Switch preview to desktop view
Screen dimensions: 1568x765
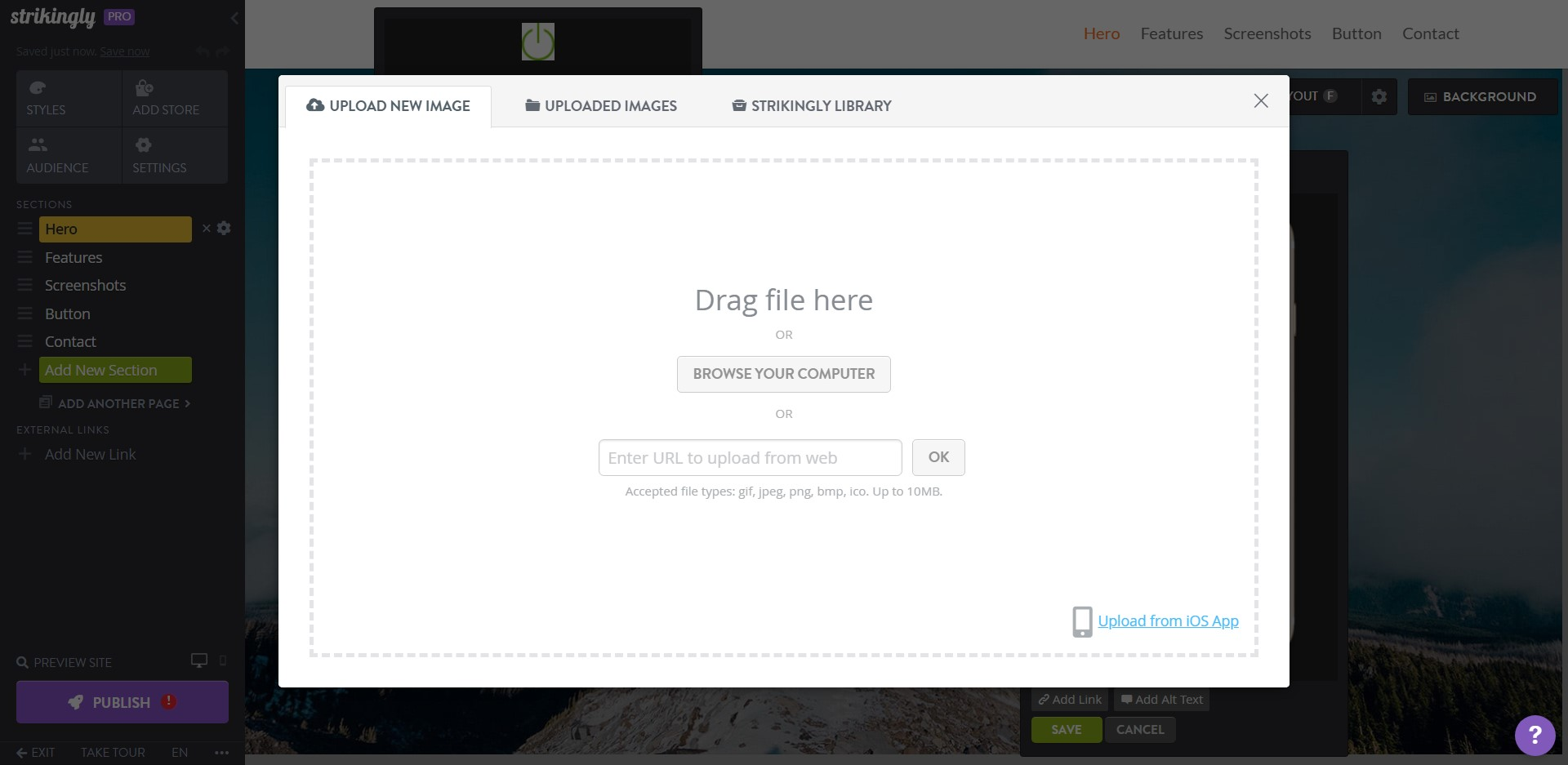click(x=198, y=660)
